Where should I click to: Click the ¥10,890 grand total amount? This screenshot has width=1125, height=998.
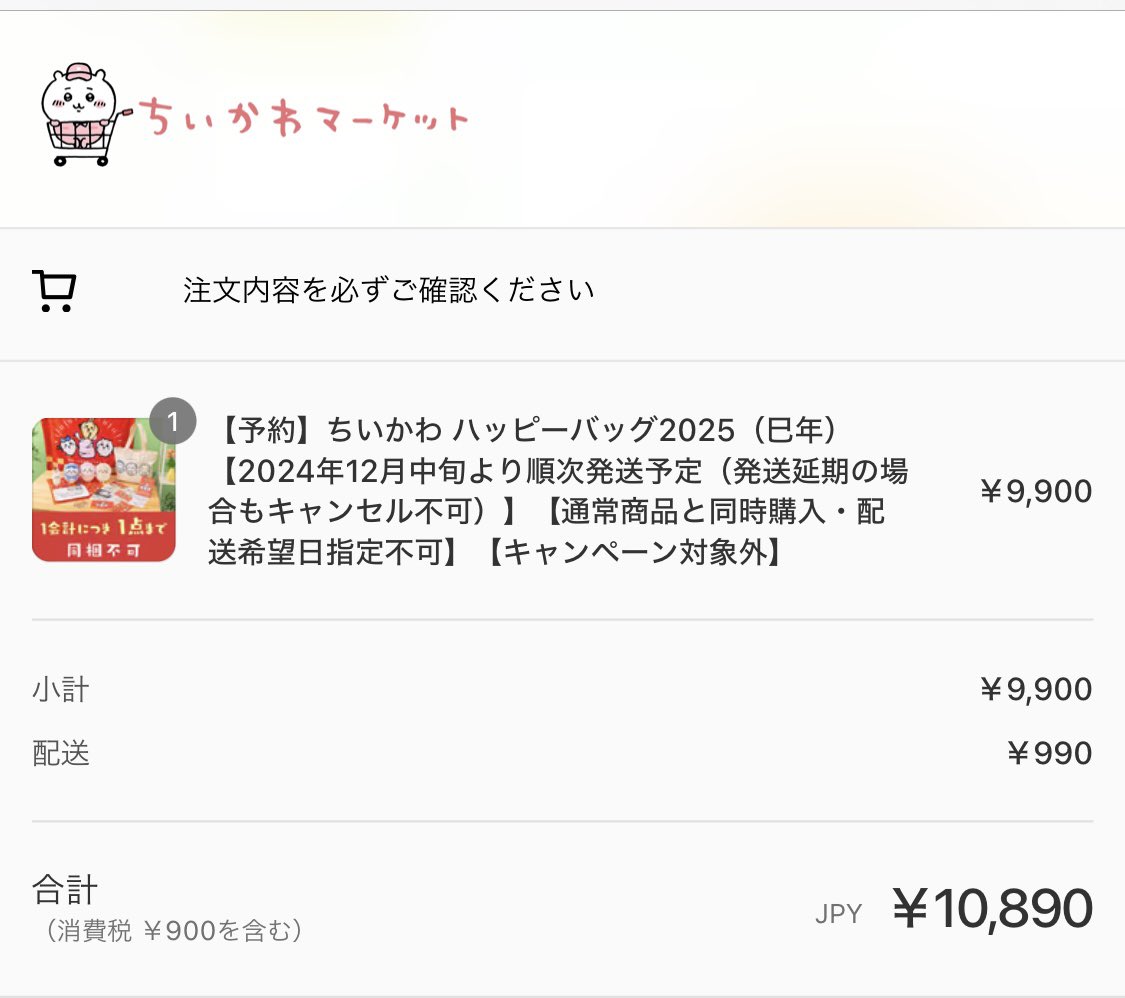click(992, 908)
